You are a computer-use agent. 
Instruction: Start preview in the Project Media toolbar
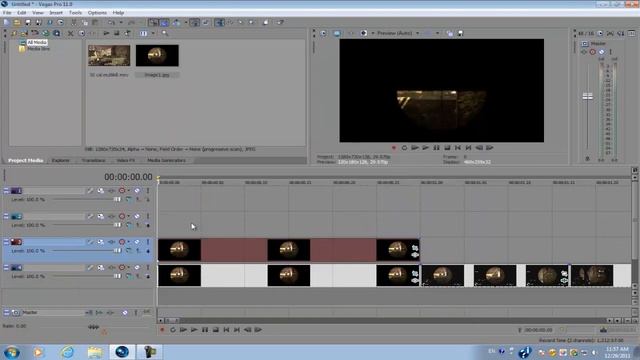pos(106,33)
